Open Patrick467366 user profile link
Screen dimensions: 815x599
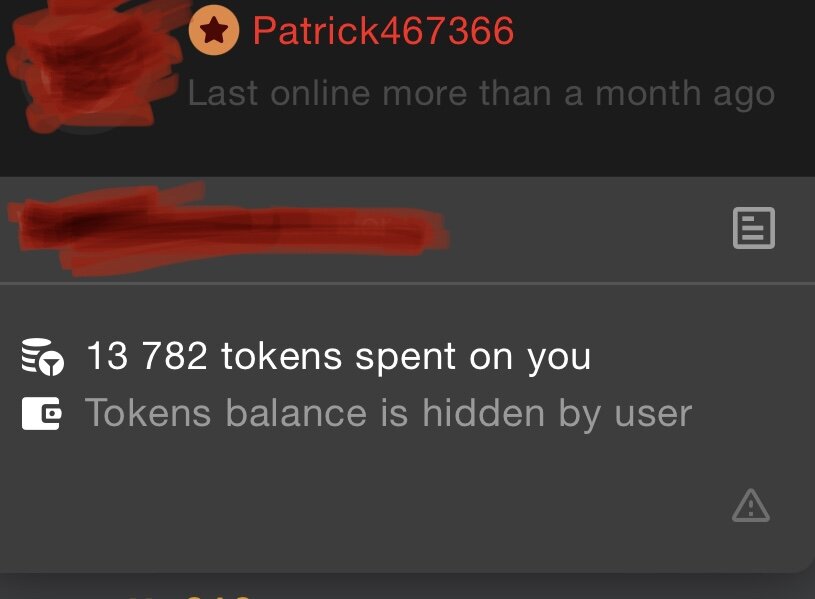[384, 30]
